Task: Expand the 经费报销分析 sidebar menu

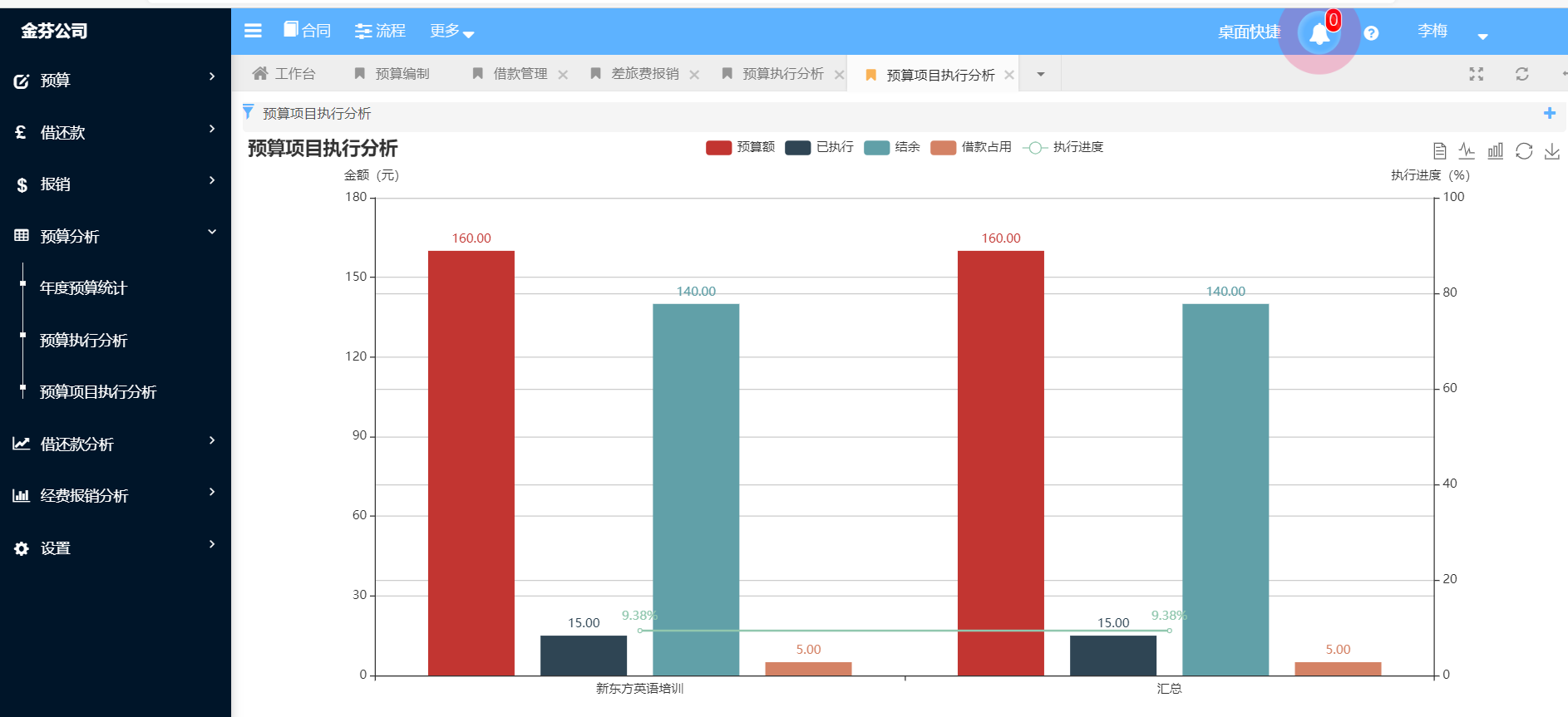Action: click(x=116, y=495)
